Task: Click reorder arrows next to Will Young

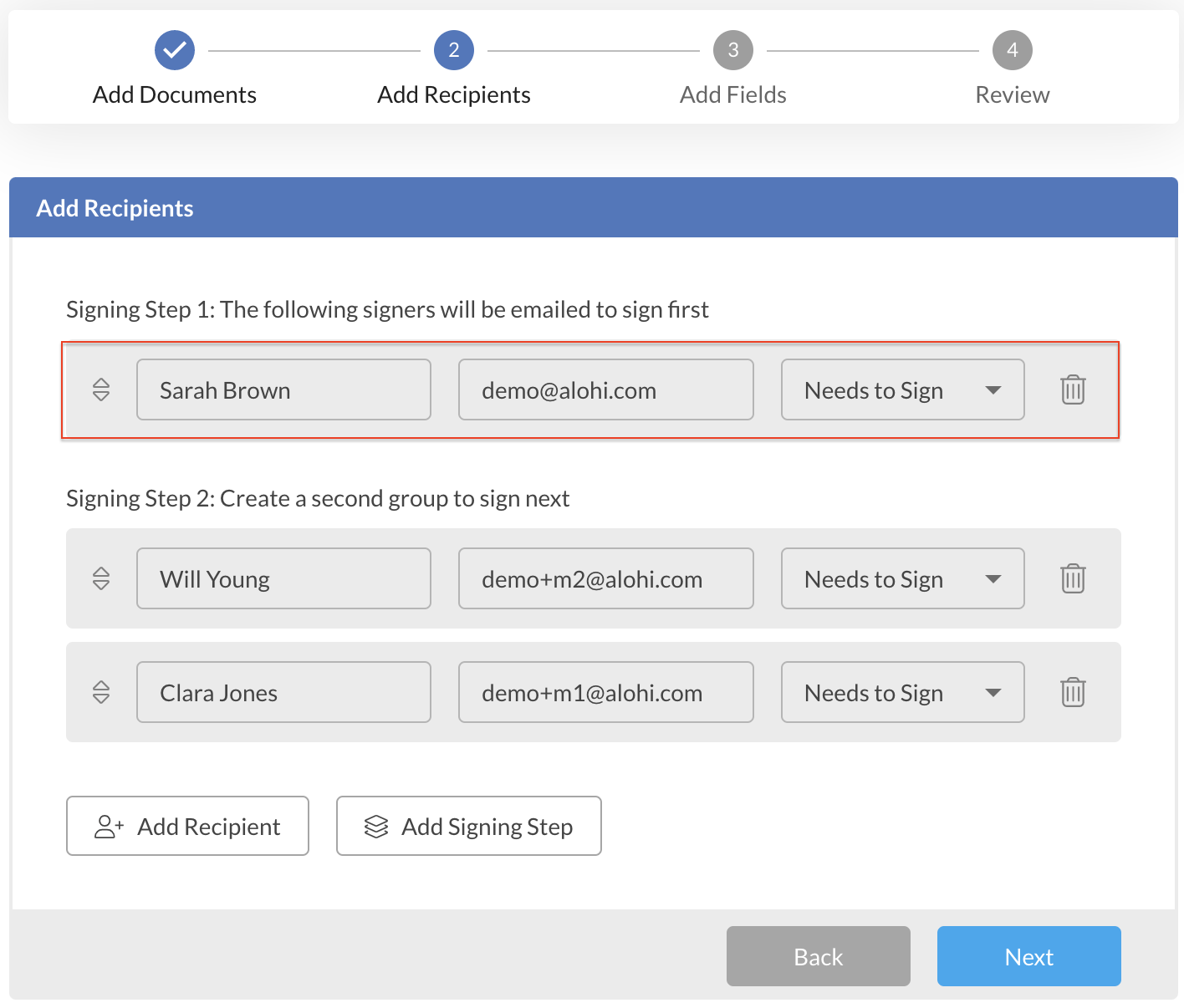Action: tap(101, 579)
